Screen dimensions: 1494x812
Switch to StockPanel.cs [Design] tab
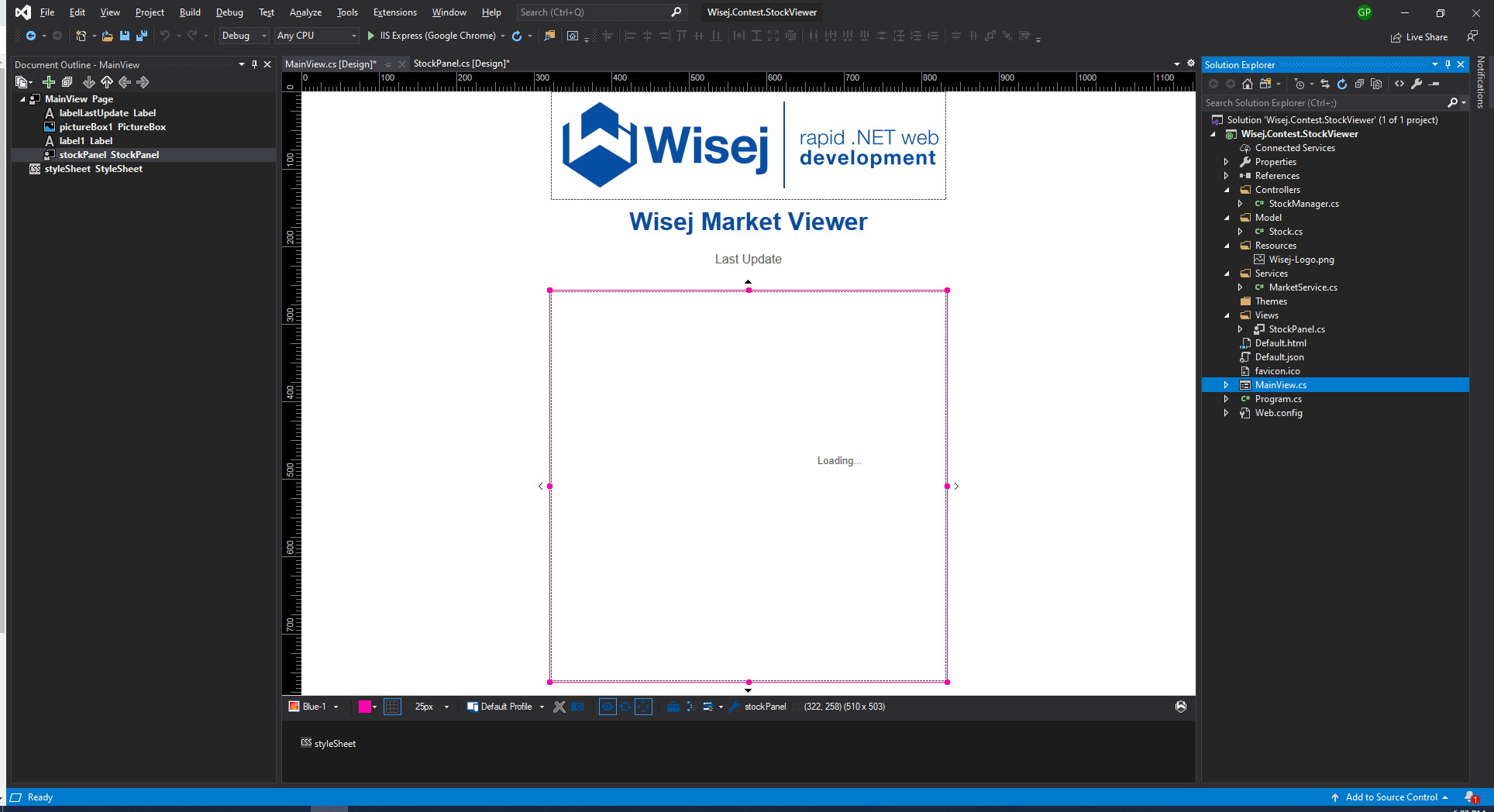point(461,64)
